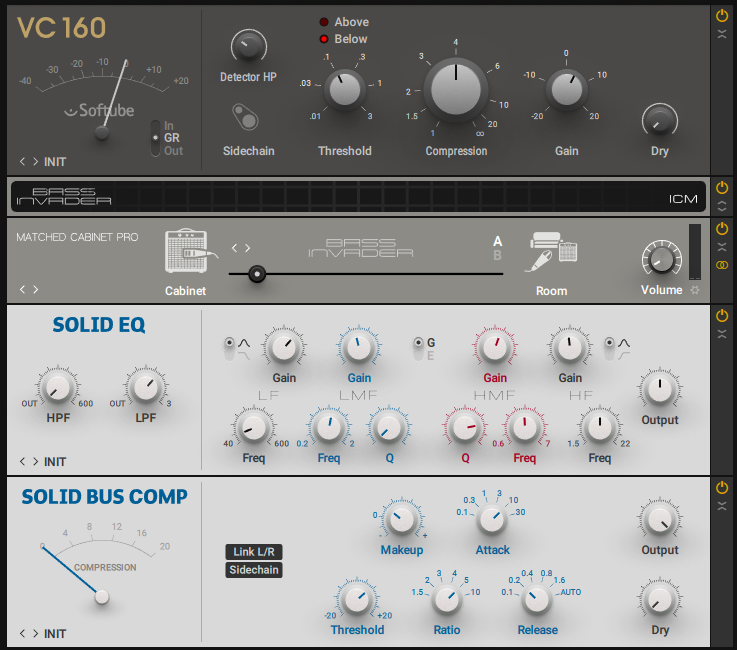Click the blue LMF Q knob
Viewport: 737px width, 650px height.
[389, 428]
